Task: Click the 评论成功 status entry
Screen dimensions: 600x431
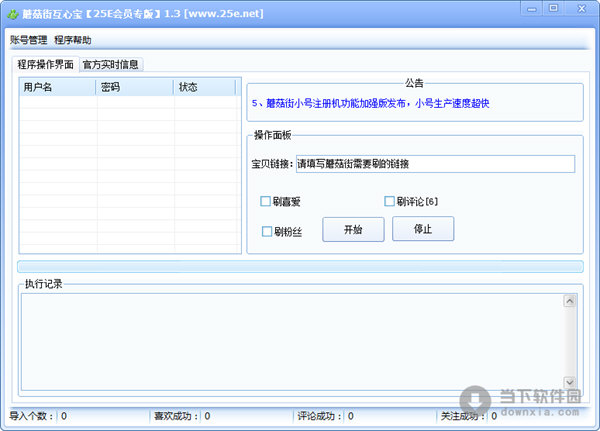Action: (x=326, y=416)
